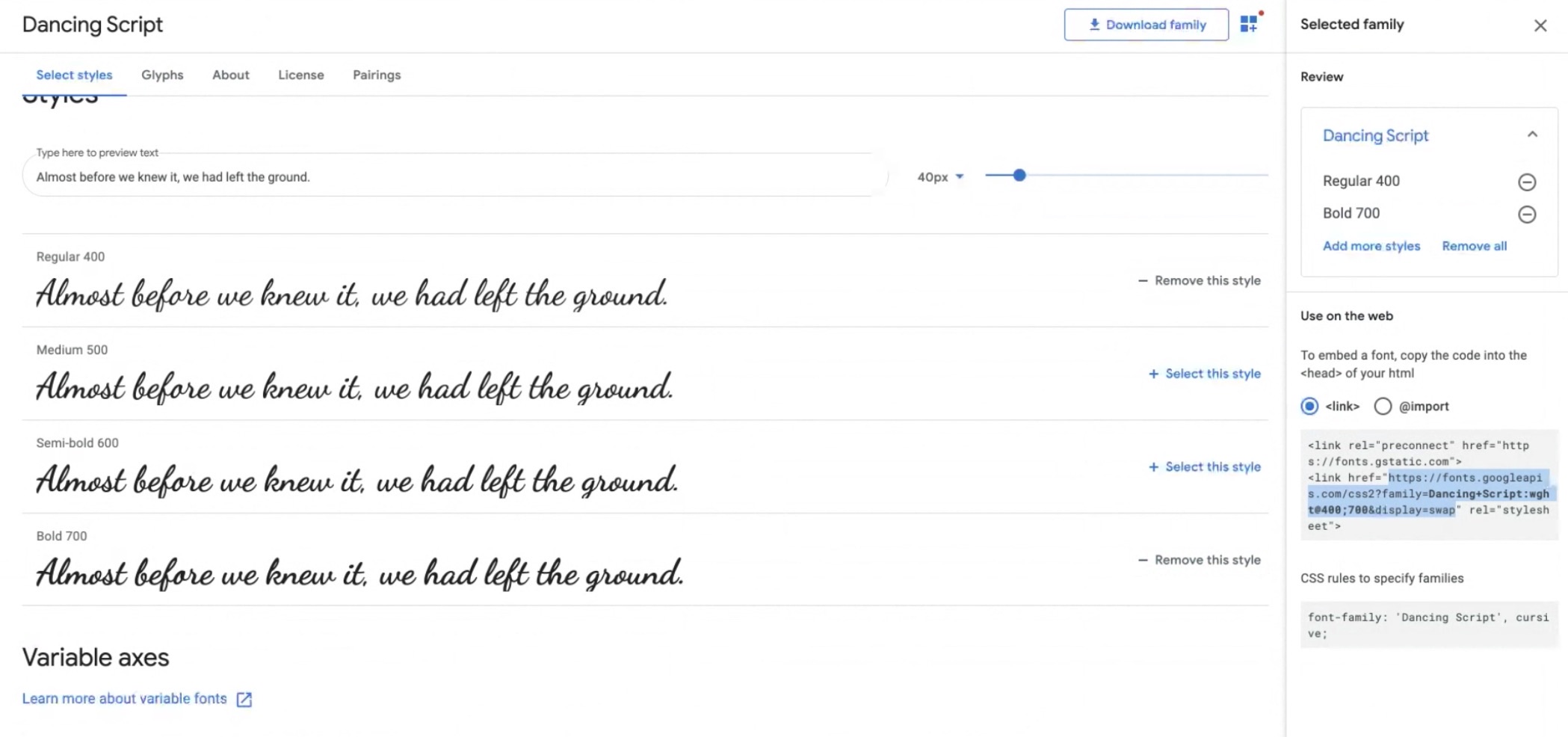Select the <link> embed option
1568x737 pixels.
tap(1309, 407)
